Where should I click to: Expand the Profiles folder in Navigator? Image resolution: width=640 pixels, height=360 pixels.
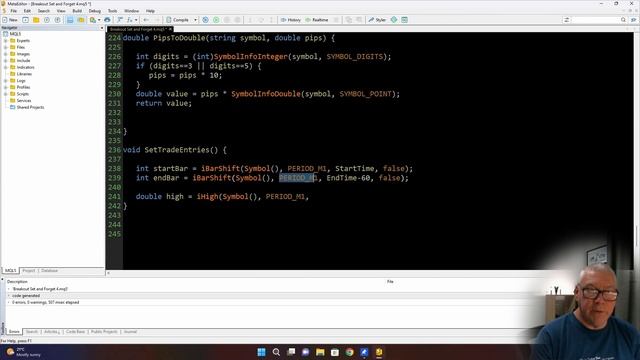click(5, 87)
